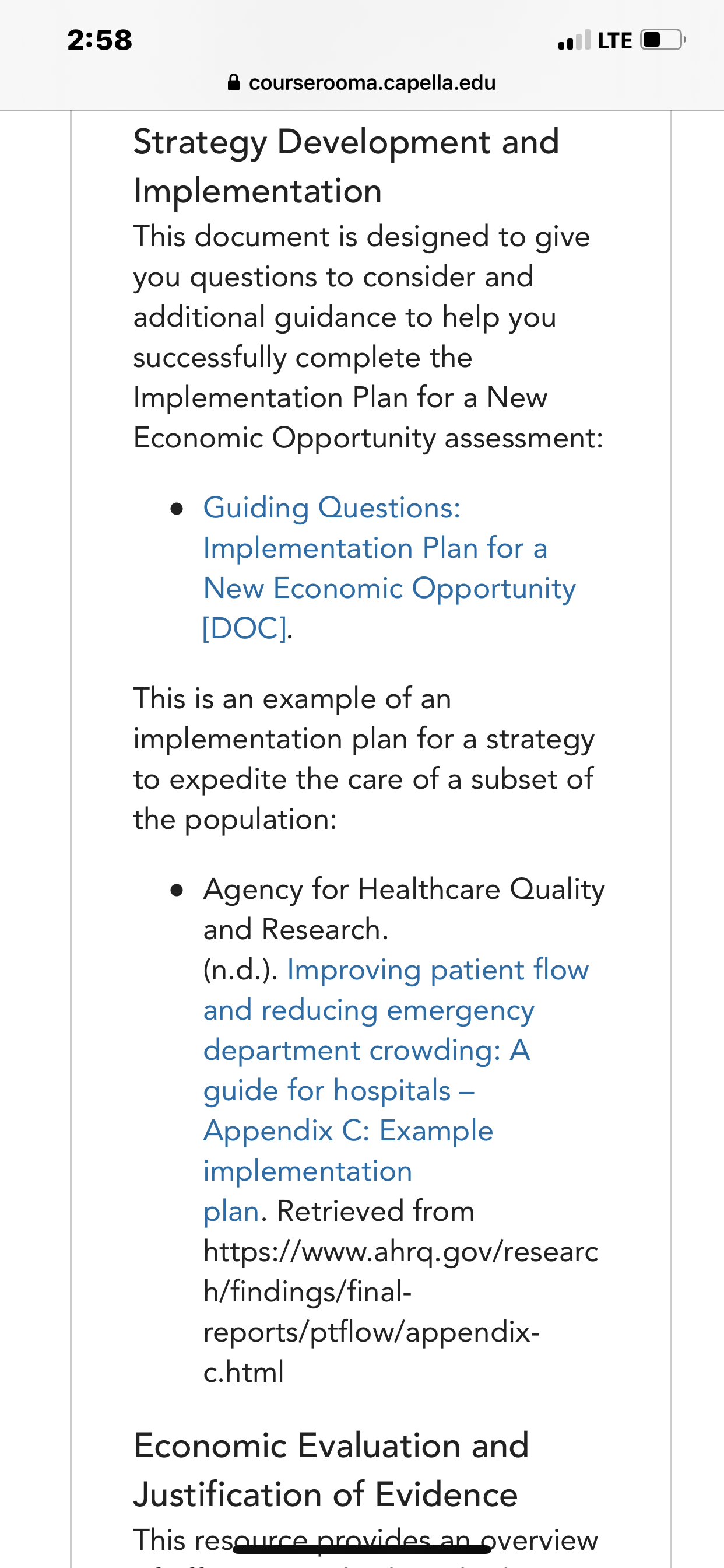This screenshot has width=724, height=1568.
Task: Tap the LTE network indicator
Action: [615, 41]
